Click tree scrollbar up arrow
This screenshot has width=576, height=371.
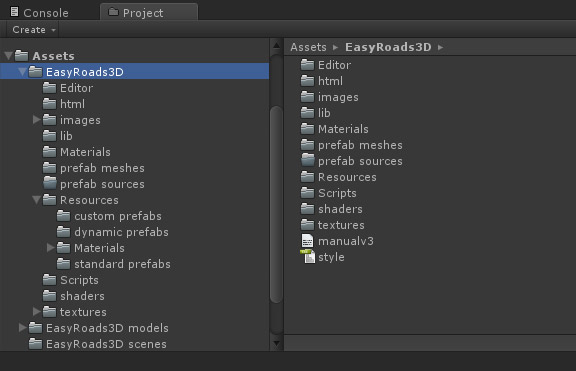(x=277, y=46)
